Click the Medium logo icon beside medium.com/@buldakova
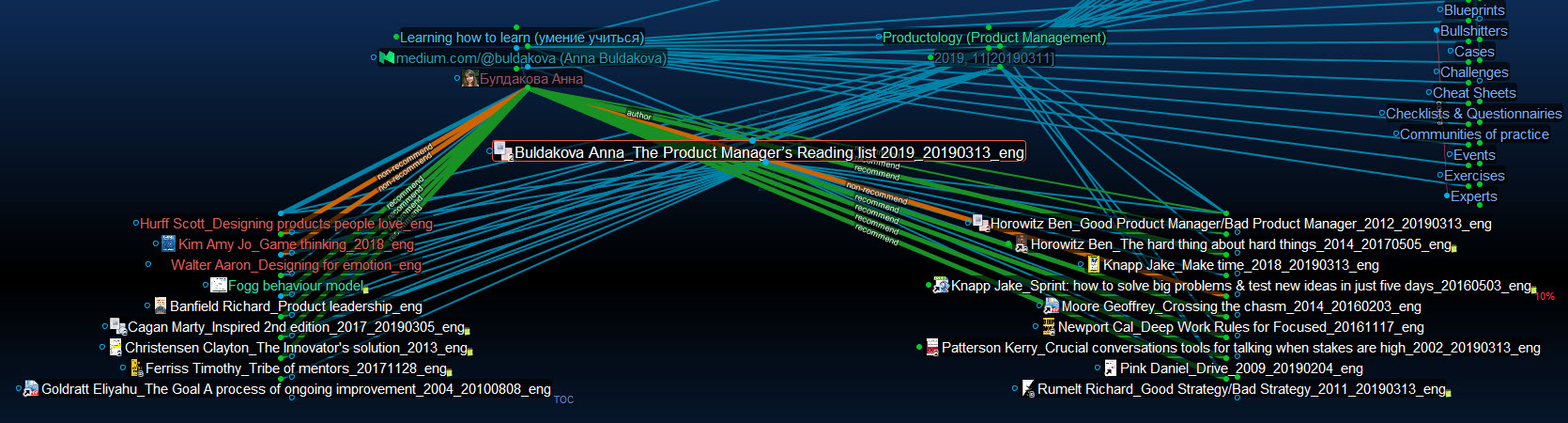 (x=386, y=58)
